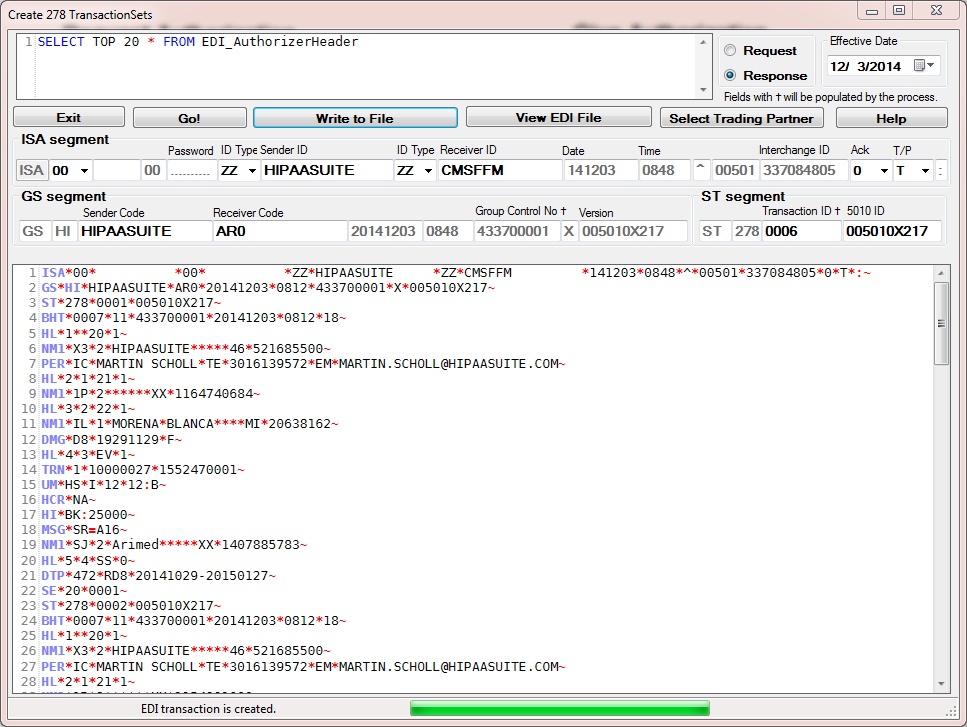The image size is (967, 727).
Task: Click Write to File button
Action: tap(355, 118)
